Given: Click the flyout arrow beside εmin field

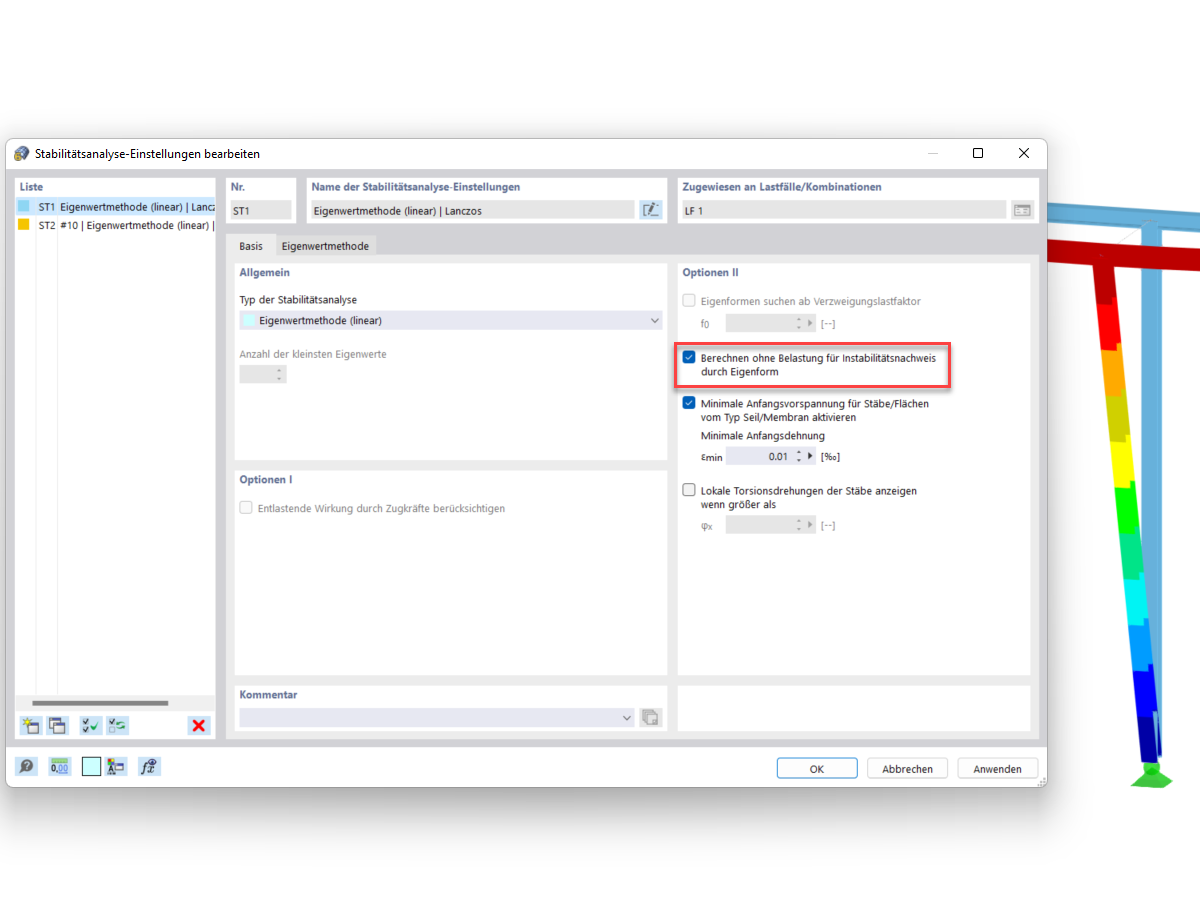Looking at the screenshot, I should coord(808,455).
